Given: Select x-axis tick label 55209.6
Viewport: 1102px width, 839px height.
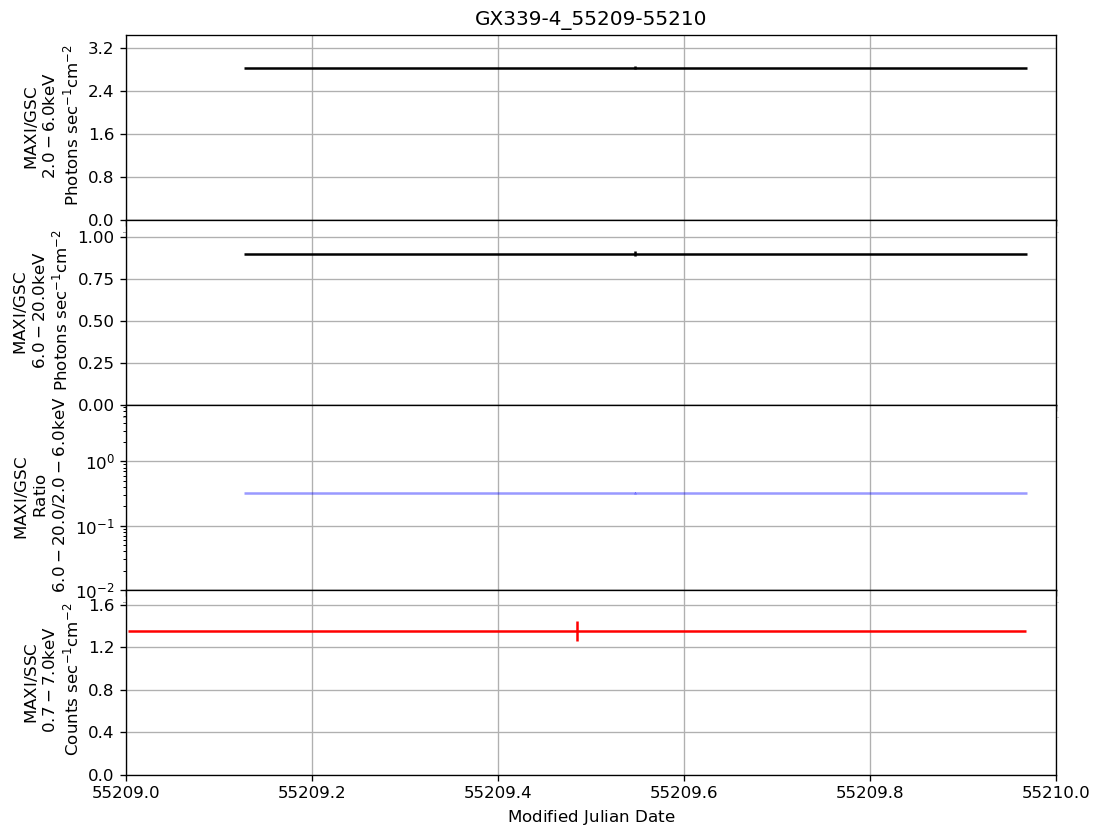Looking at the screenshot, I should 684,793.
